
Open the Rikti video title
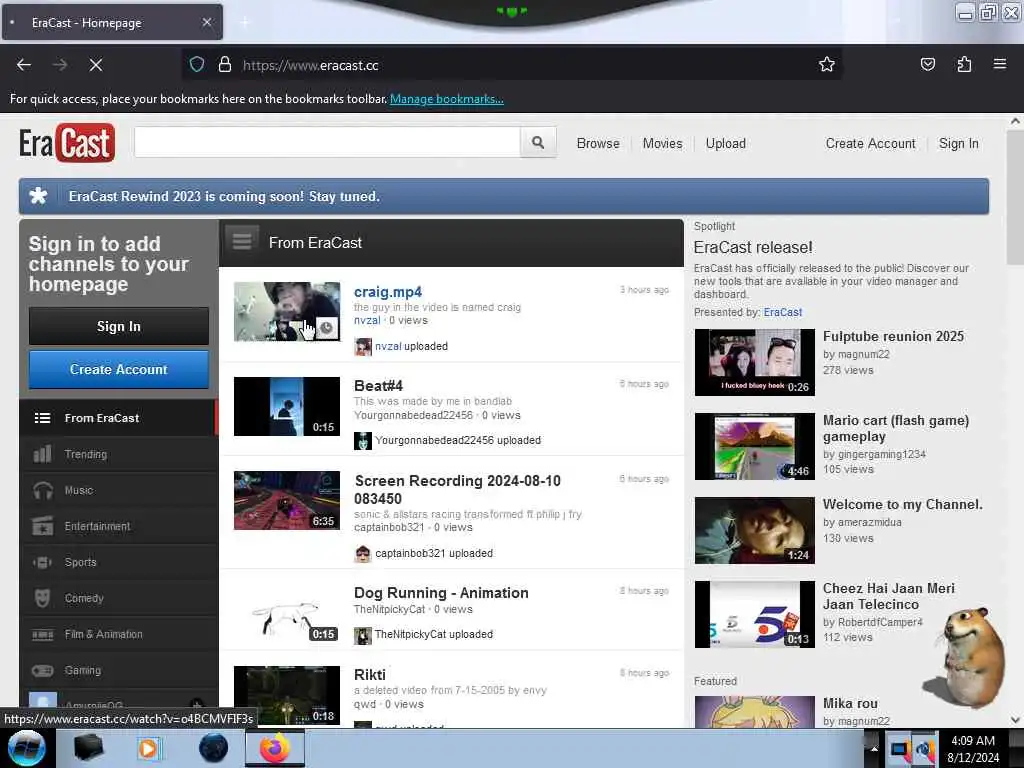click(x=370, y=674)
